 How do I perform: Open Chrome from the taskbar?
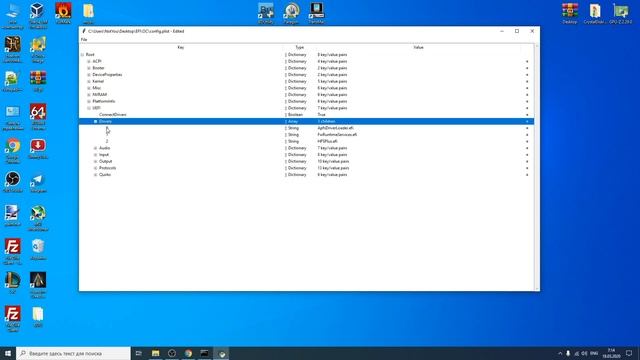tap(188, 353)
